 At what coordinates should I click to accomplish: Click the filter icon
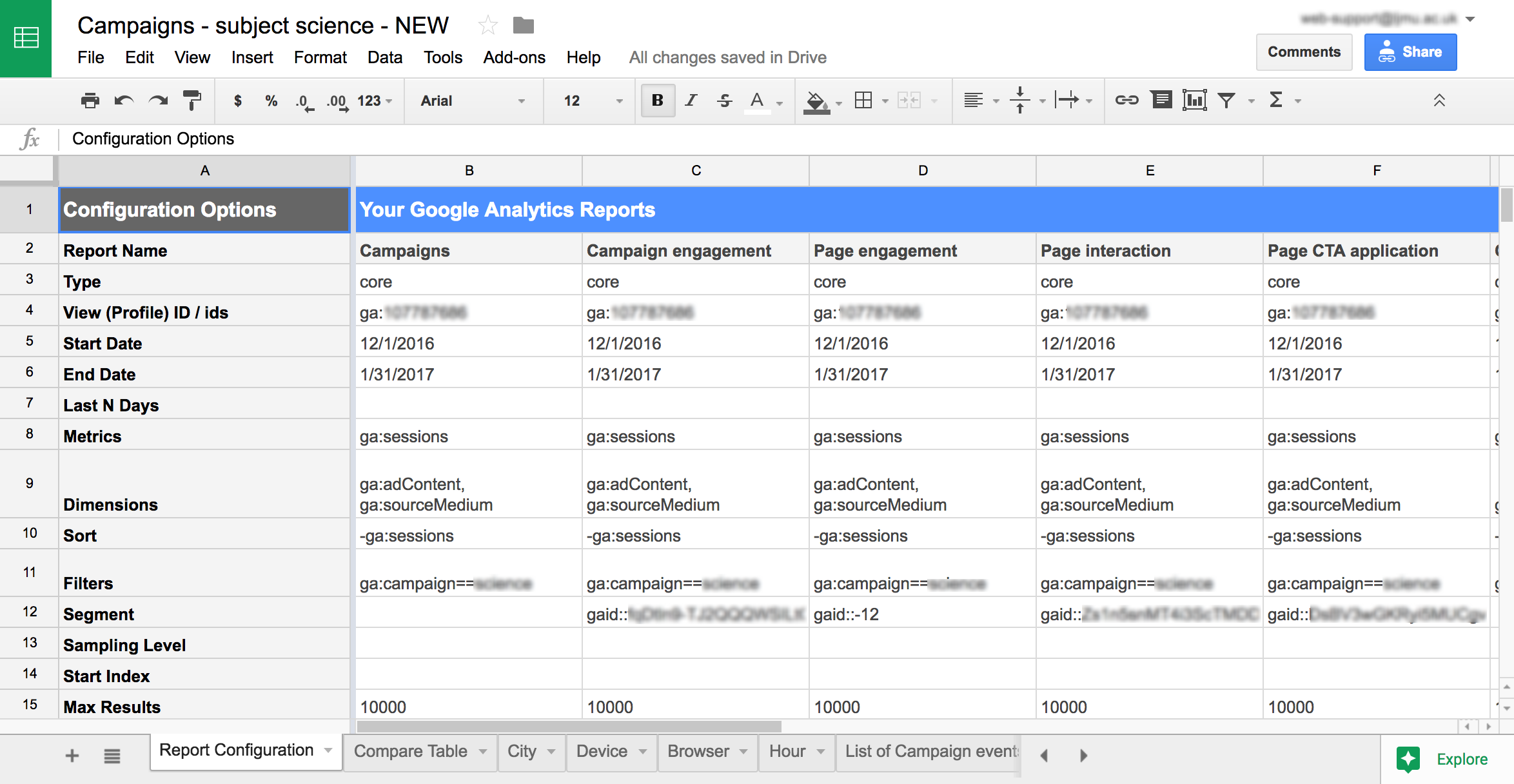point(1226,100)
